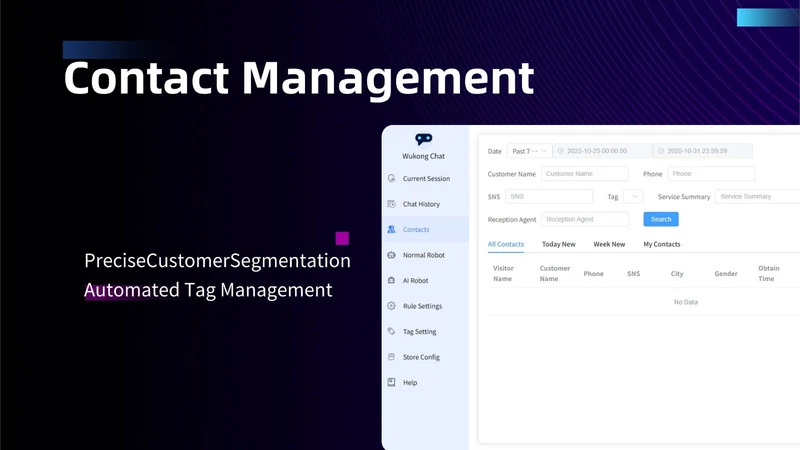Open Store Config menu label
The image size is (800, 450).
(x=421, y=357)
